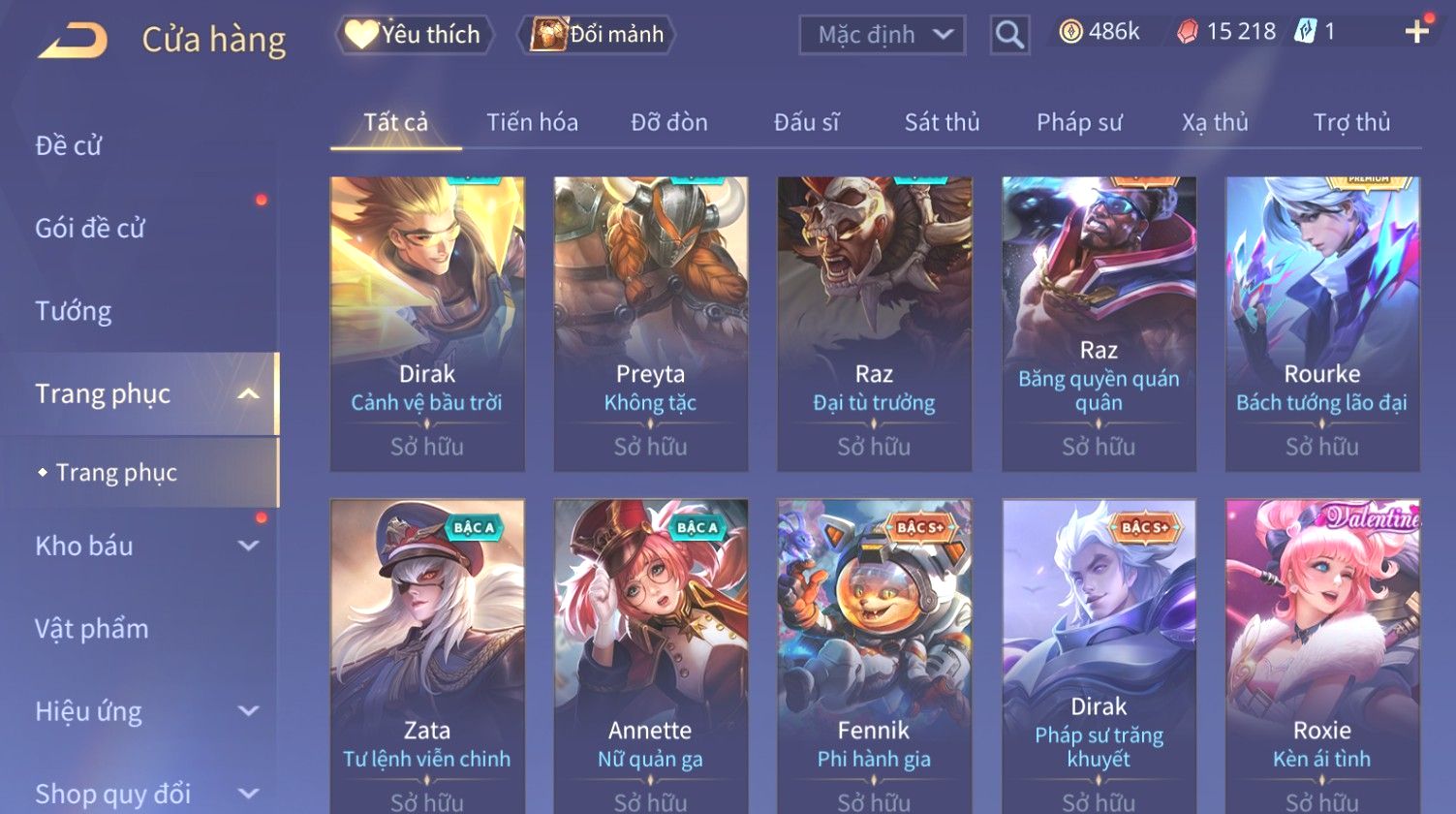The width and height of the screenshot is (1456, 814).
Task: Open the search magnifier icon
Action: (1009, 35)
